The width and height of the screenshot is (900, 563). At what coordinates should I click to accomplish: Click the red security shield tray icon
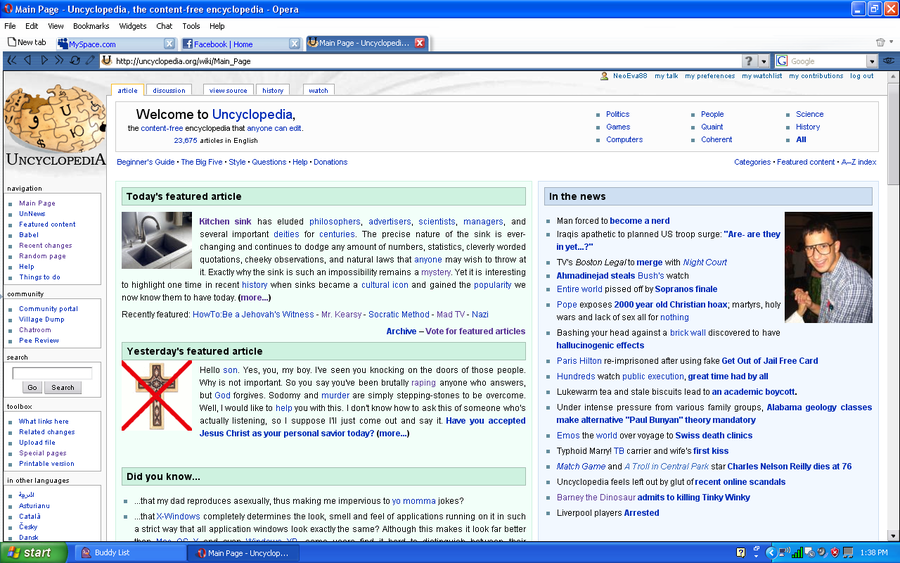click(835, 553)
